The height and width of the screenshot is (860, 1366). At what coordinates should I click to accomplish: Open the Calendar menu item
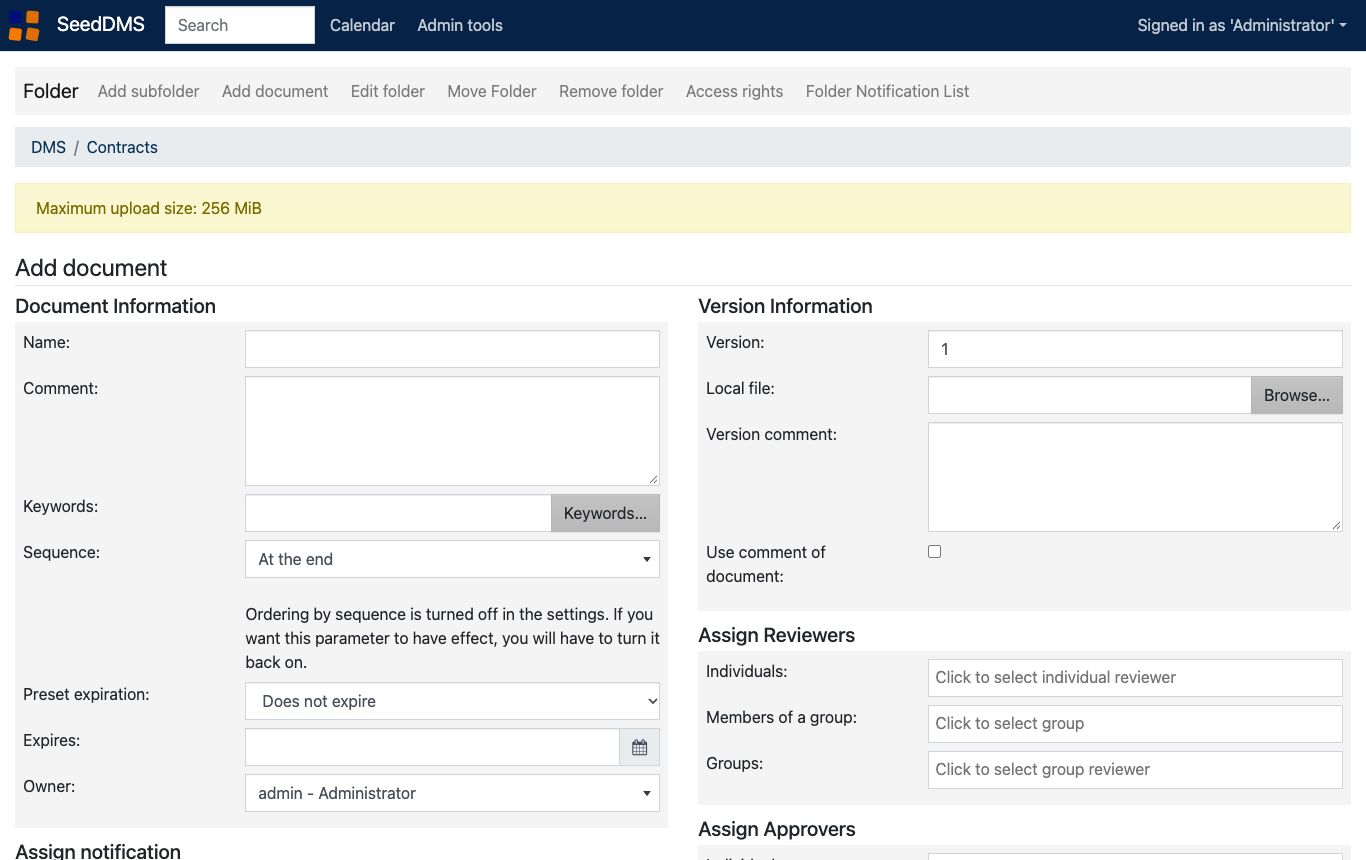(x=362, y=25)
